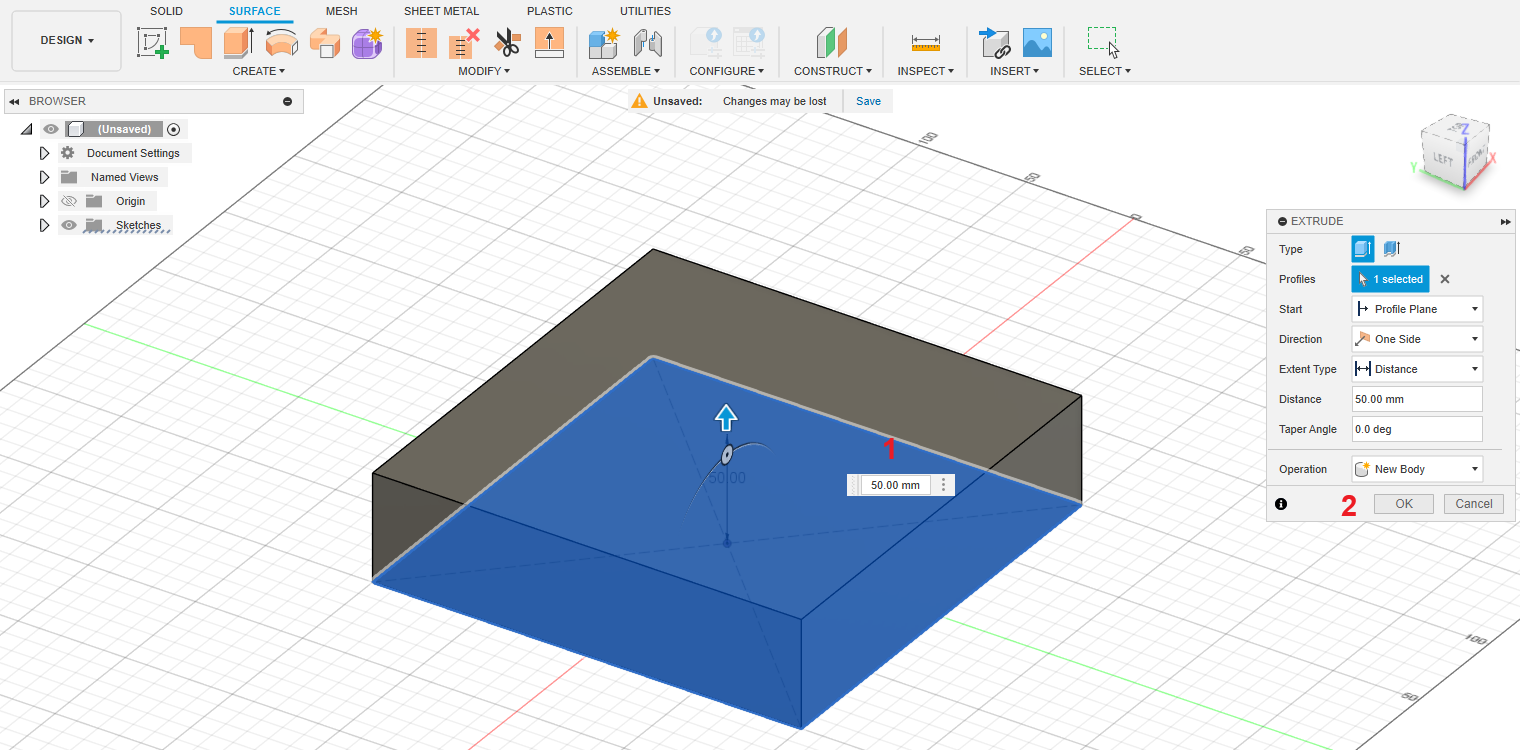Toggle visibility of the Origin folder
Image resolution: width=1520 pixels, height=750 pixels.
click(x=69, y=201)
